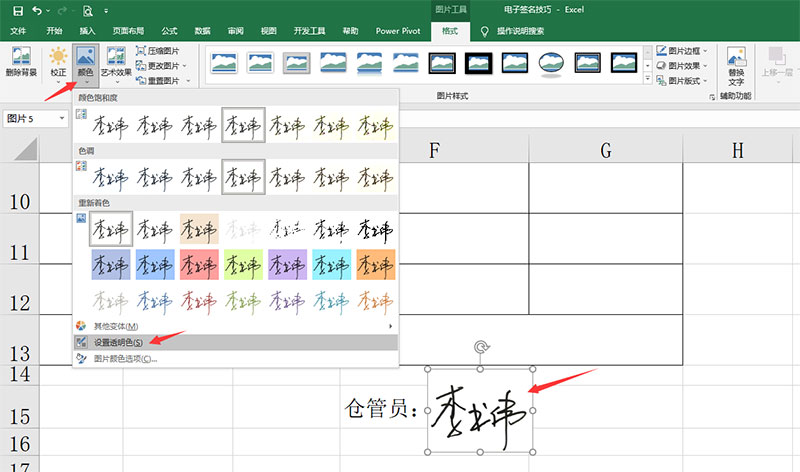Image resolution: width=800 pixels, height=472 pixels.
Task: Click the Name Box field 图片 5
Action: click(x=30, y=118)
